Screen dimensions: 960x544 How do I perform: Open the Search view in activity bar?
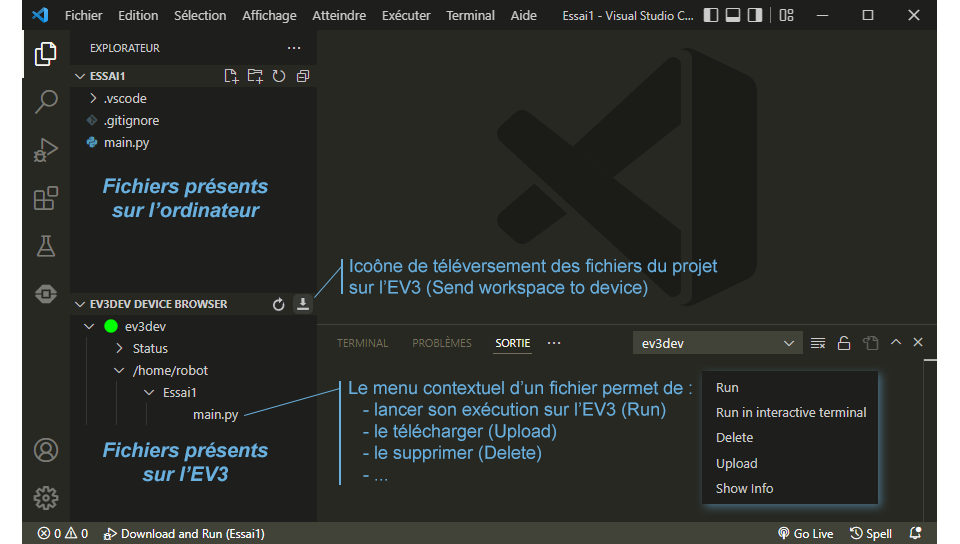[x=46, y=102]
